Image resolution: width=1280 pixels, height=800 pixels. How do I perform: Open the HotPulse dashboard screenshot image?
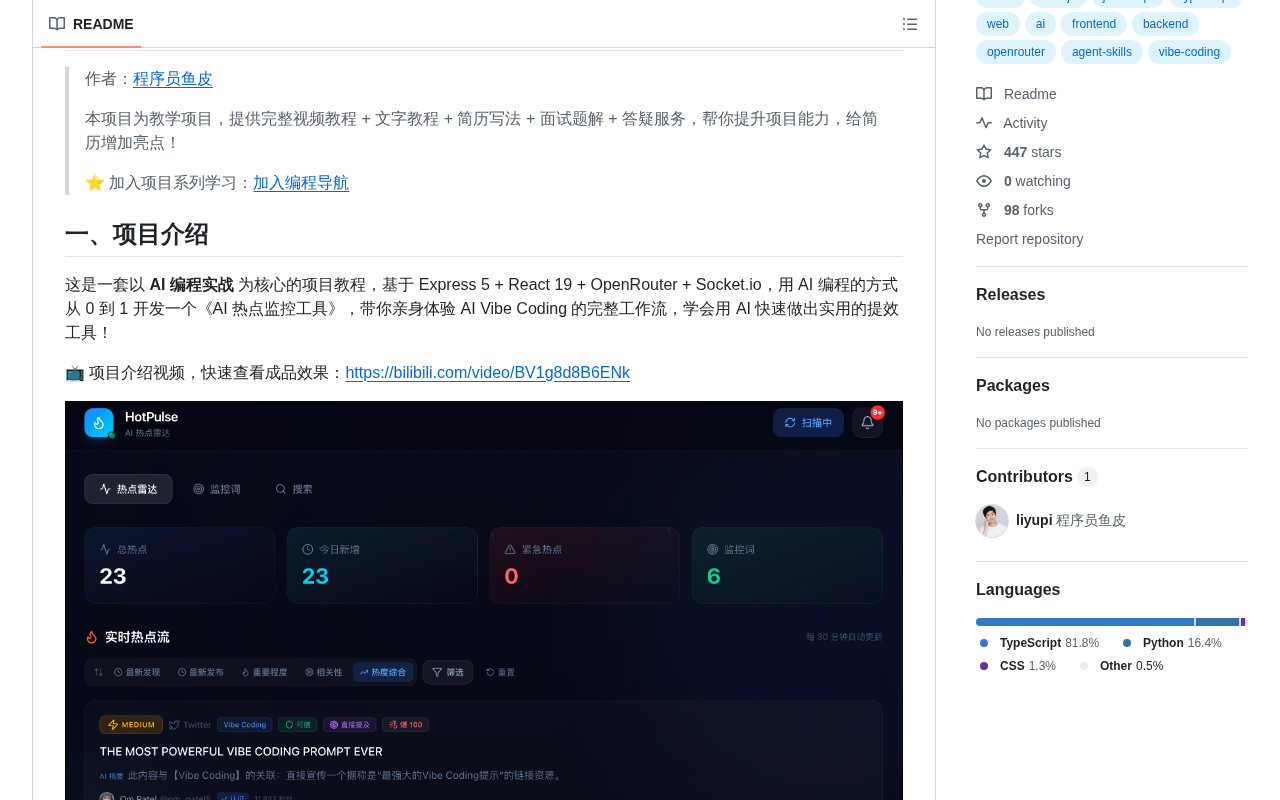coord(484,600)
